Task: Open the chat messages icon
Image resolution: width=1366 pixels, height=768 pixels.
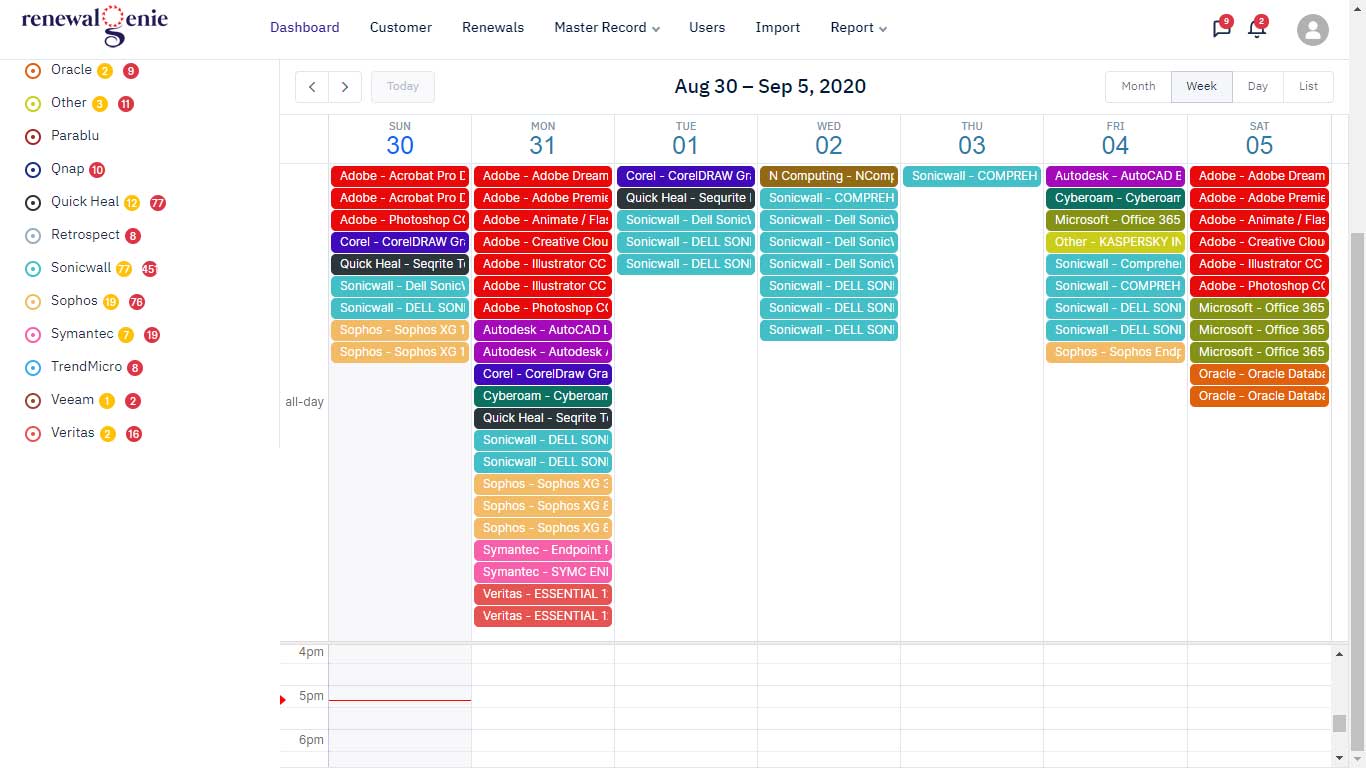Action: (x=1221, y=29)
